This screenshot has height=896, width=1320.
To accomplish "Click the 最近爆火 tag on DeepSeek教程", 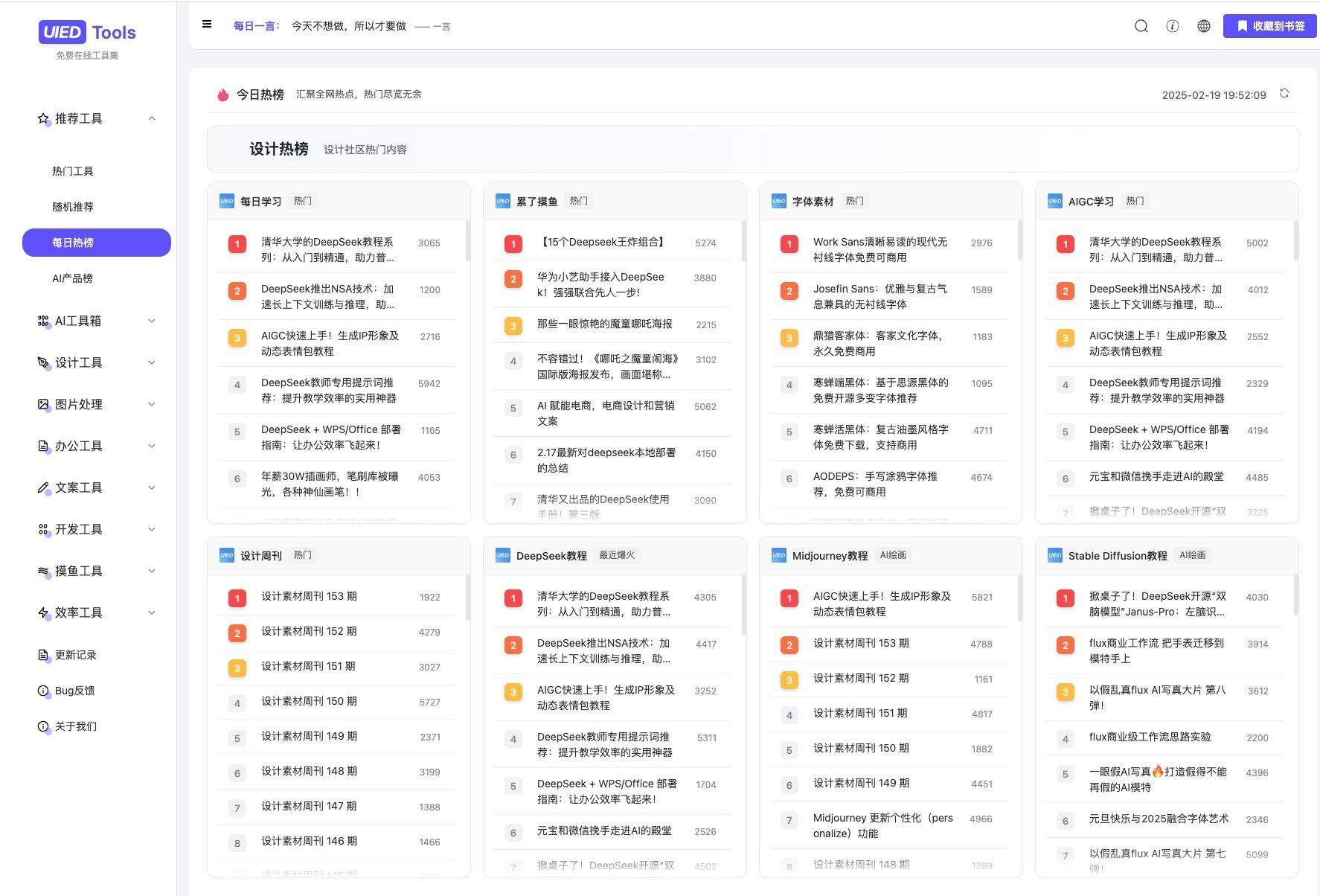I will [617, 555].
